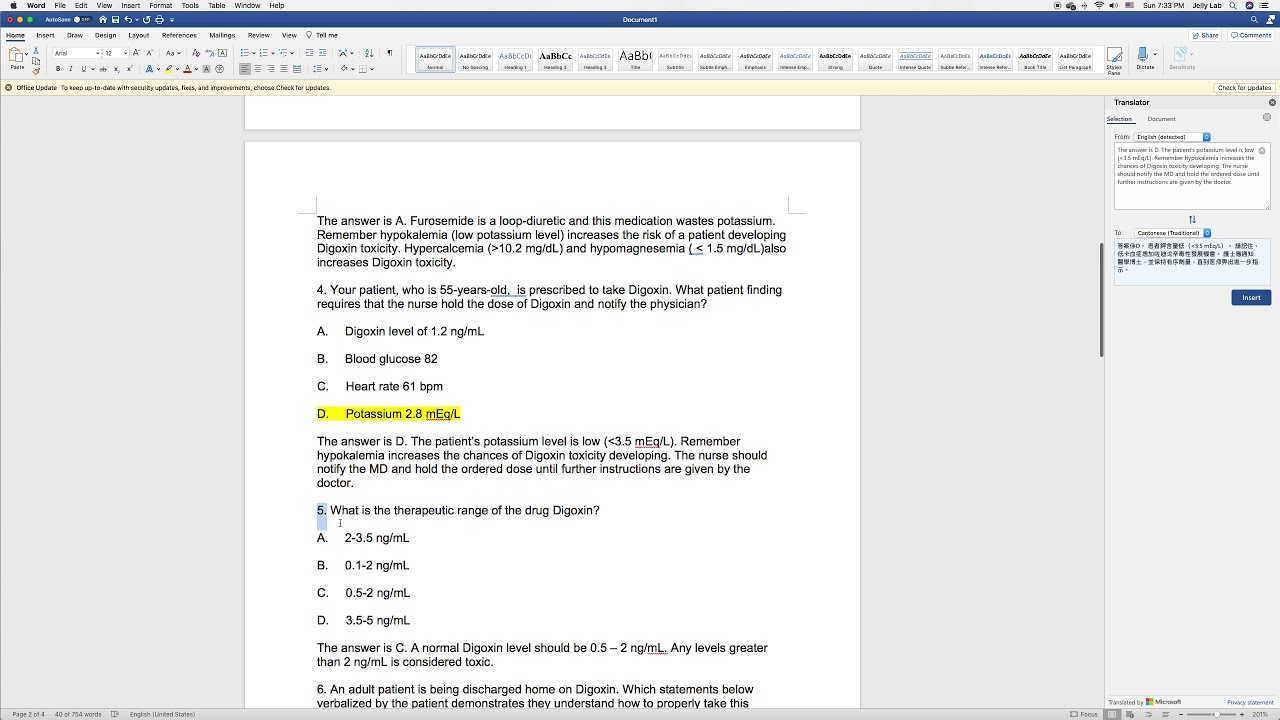Click the Subscript icon
This screenshot has height=720, width=1280.
pyautogui.click(x=116, y=69)
